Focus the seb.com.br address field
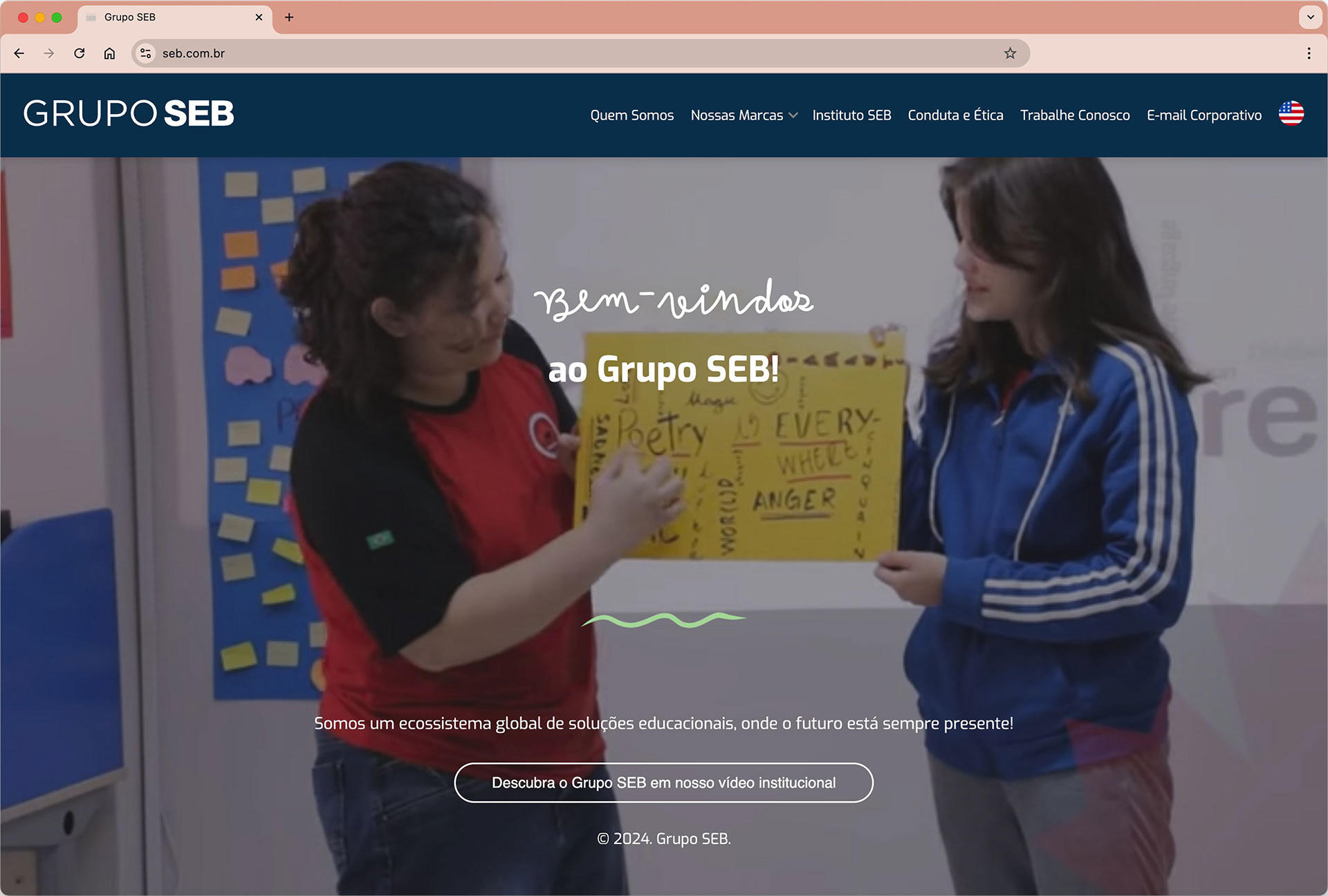Image resolution: width=1328 pixels, height=896 pixels. pos(553,53)
